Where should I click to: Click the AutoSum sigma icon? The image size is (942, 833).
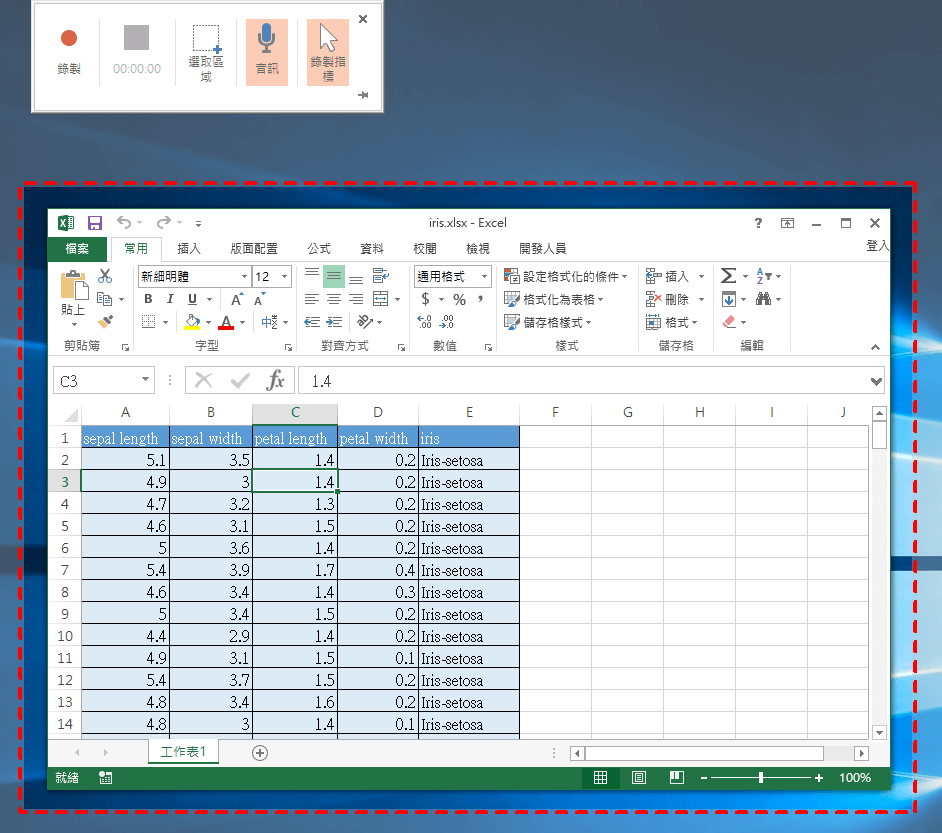(728, 276)
